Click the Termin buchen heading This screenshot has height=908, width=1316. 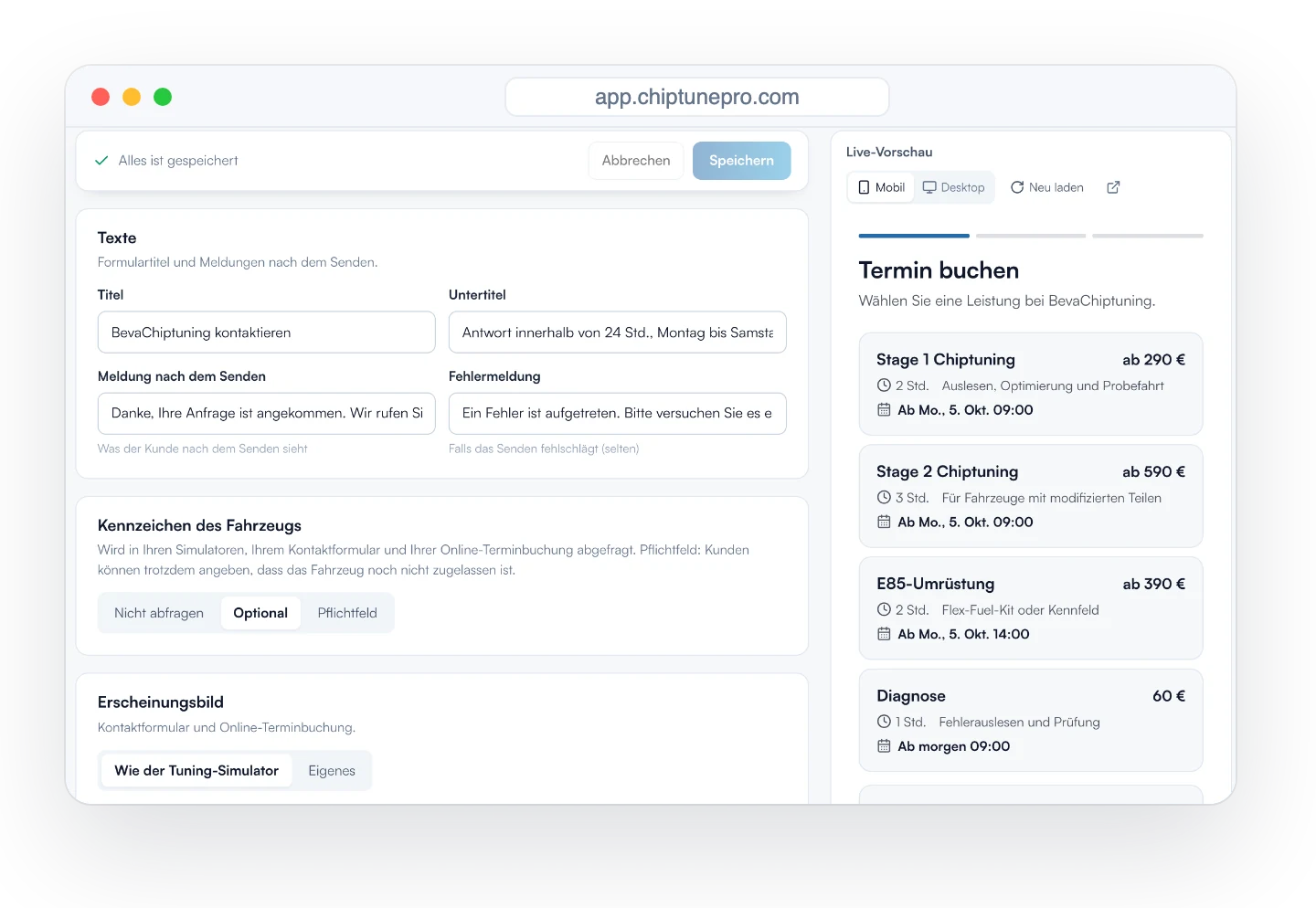coord(939,270)
